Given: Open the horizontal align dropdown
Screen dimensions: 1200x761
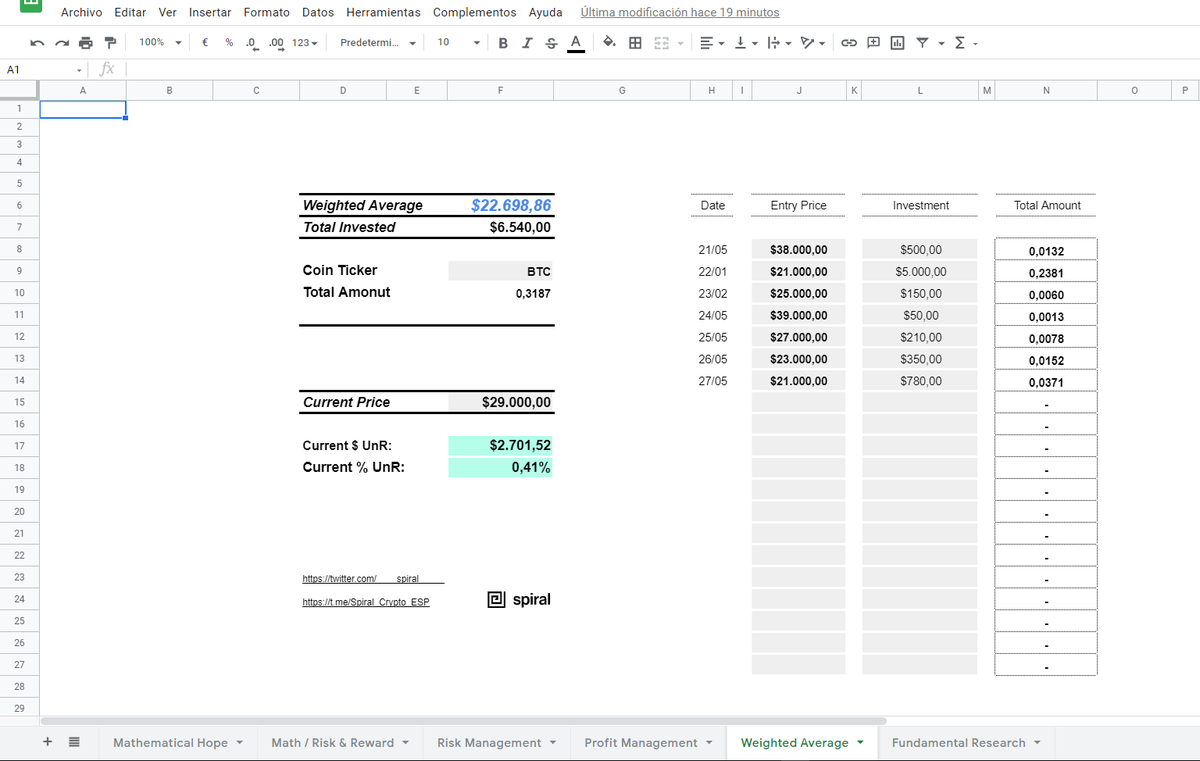Looking at the screenshot, I should pyautogui.click(x=713, y=43).
